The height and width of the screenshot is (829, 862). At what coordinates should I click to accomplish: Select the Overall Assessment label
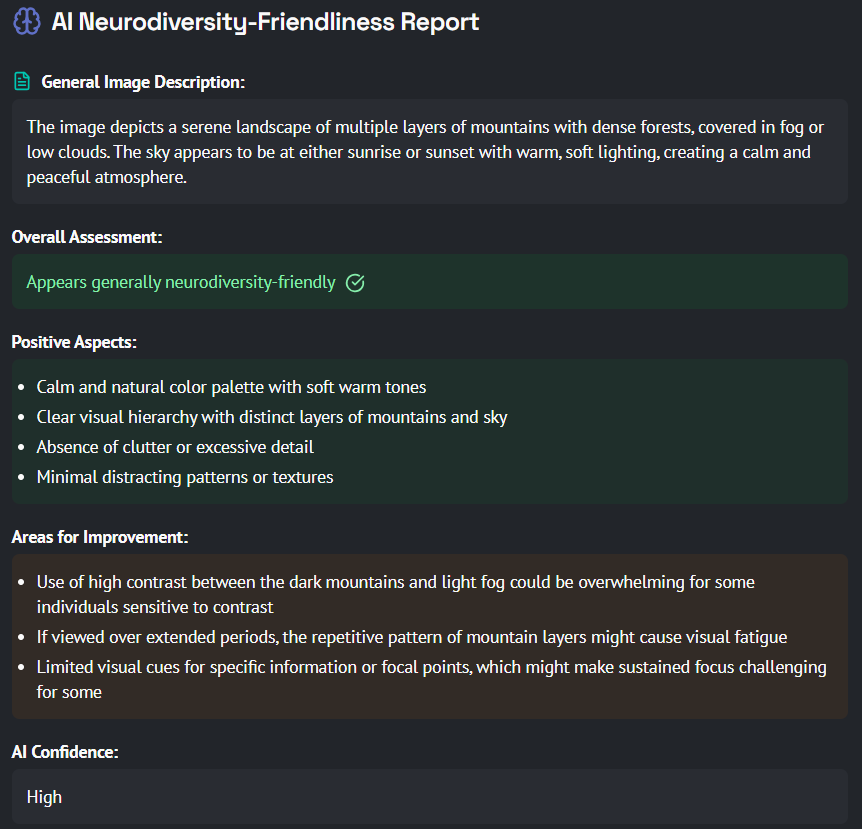(x=87, y=237)
